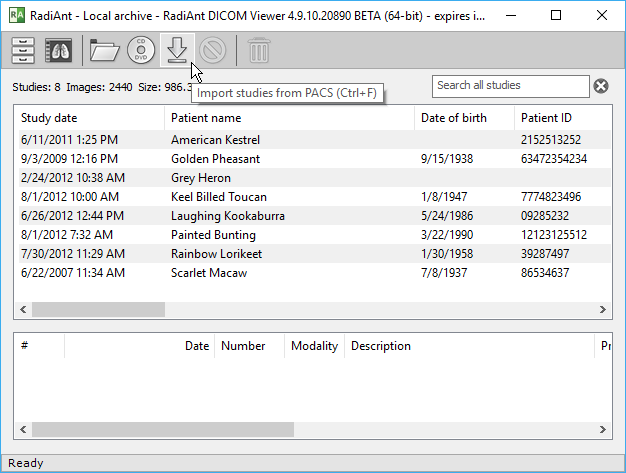Screen dimensions: 626x473
Task: Click the disabled cancel import icon
Action: tap(212, 50)
